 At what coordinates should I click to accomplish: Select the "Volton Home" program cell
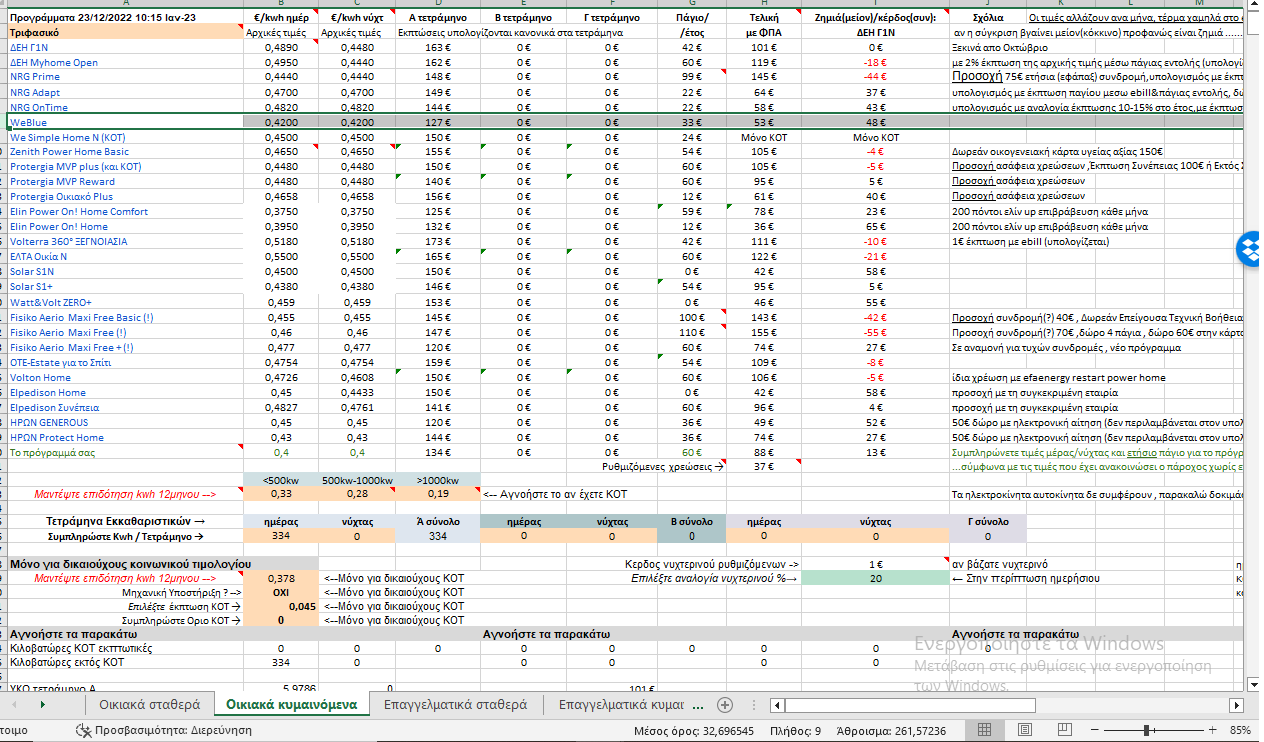point(125,378)
